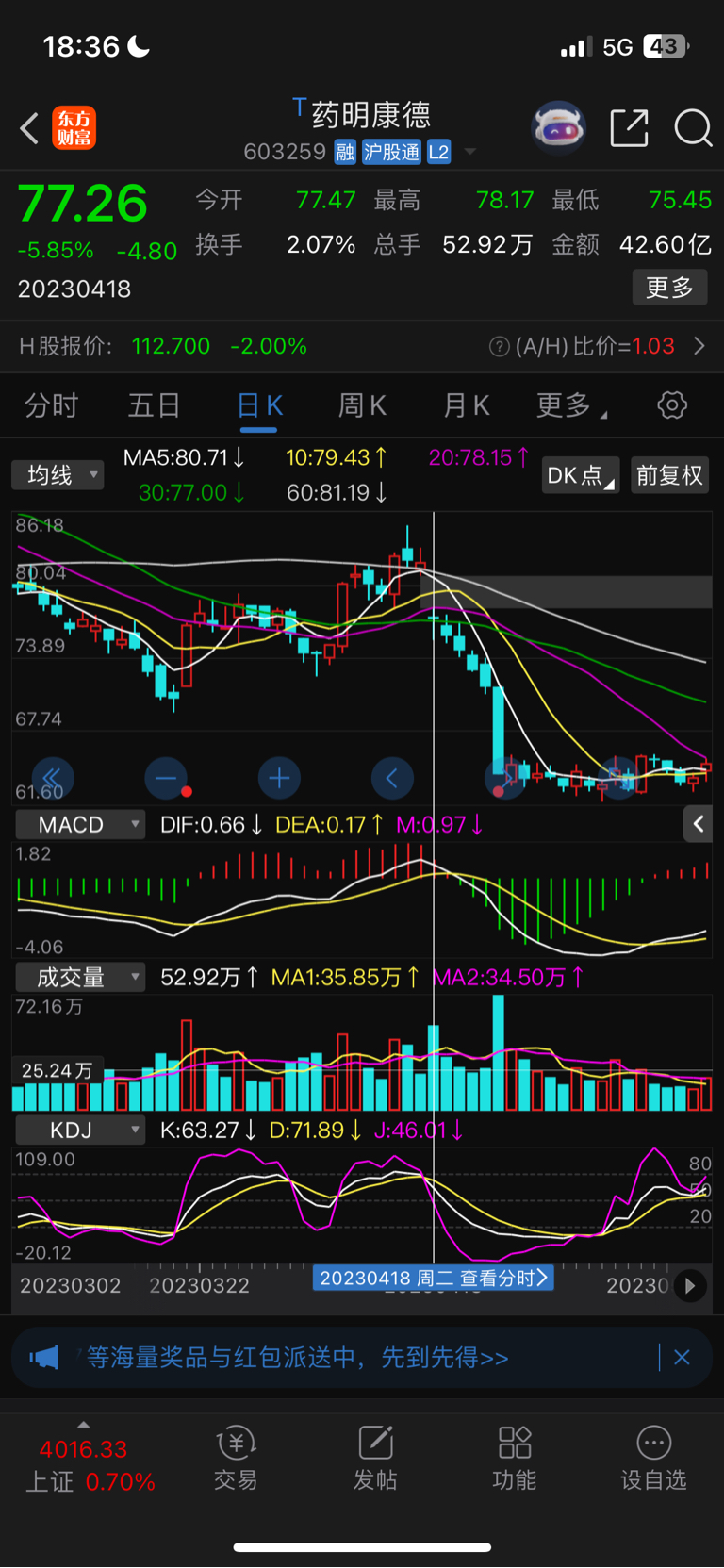724x1568 pixels.
Task: Toggle 前复权 price adjustment
Action: [669, 475]
